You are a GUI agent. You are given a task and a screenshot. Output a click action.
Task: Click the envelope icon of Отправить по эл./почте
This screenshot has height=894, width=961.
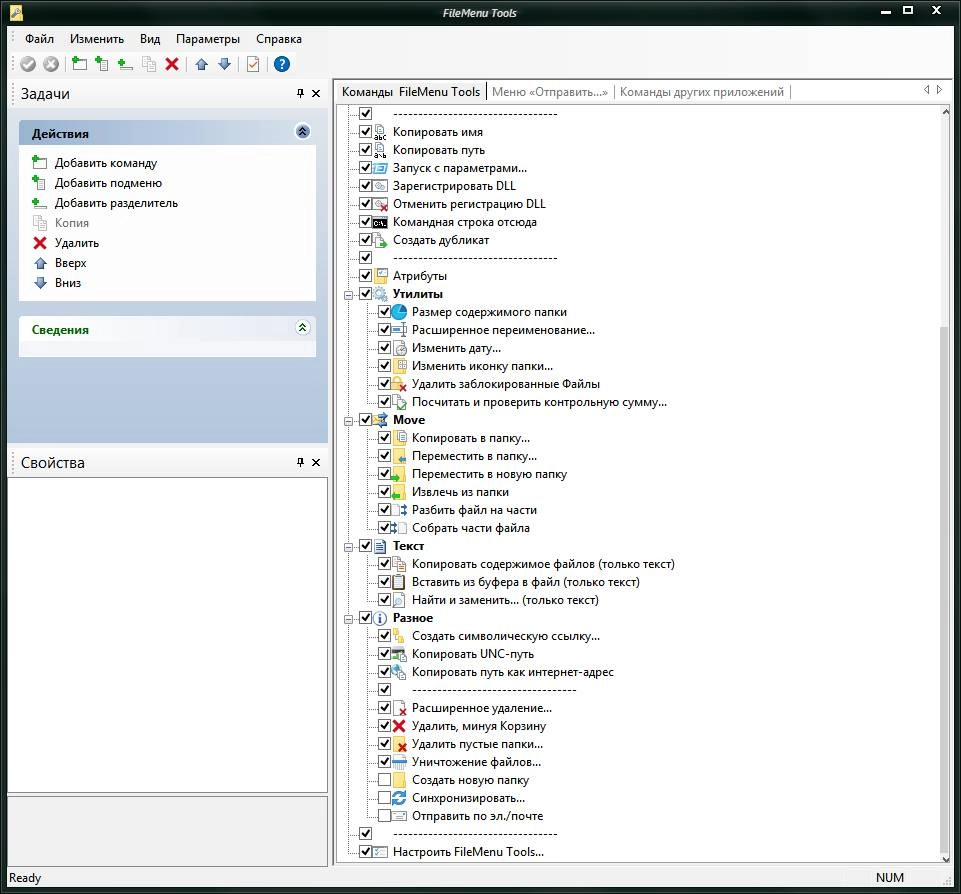coord(399,816)
